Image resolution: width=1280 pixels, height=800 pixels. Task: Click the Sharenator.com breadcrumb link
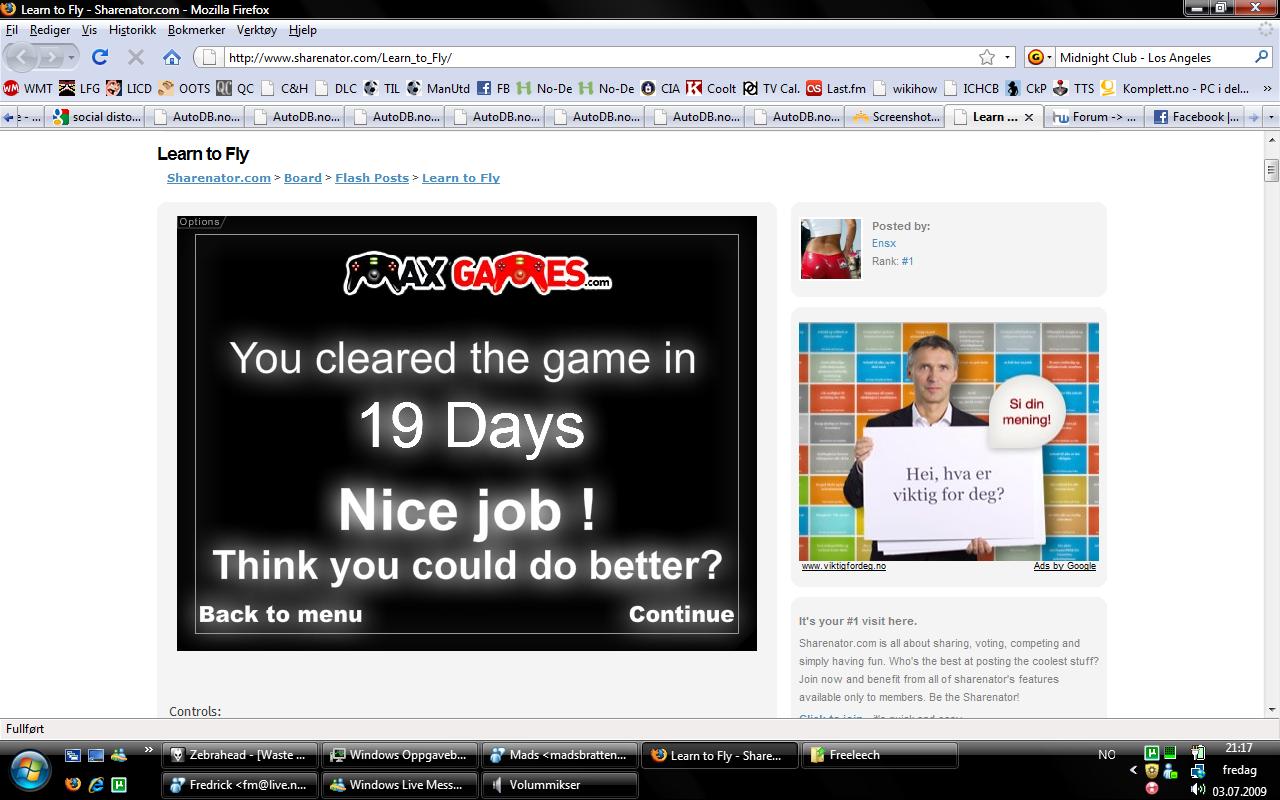(x=219, y=178)
